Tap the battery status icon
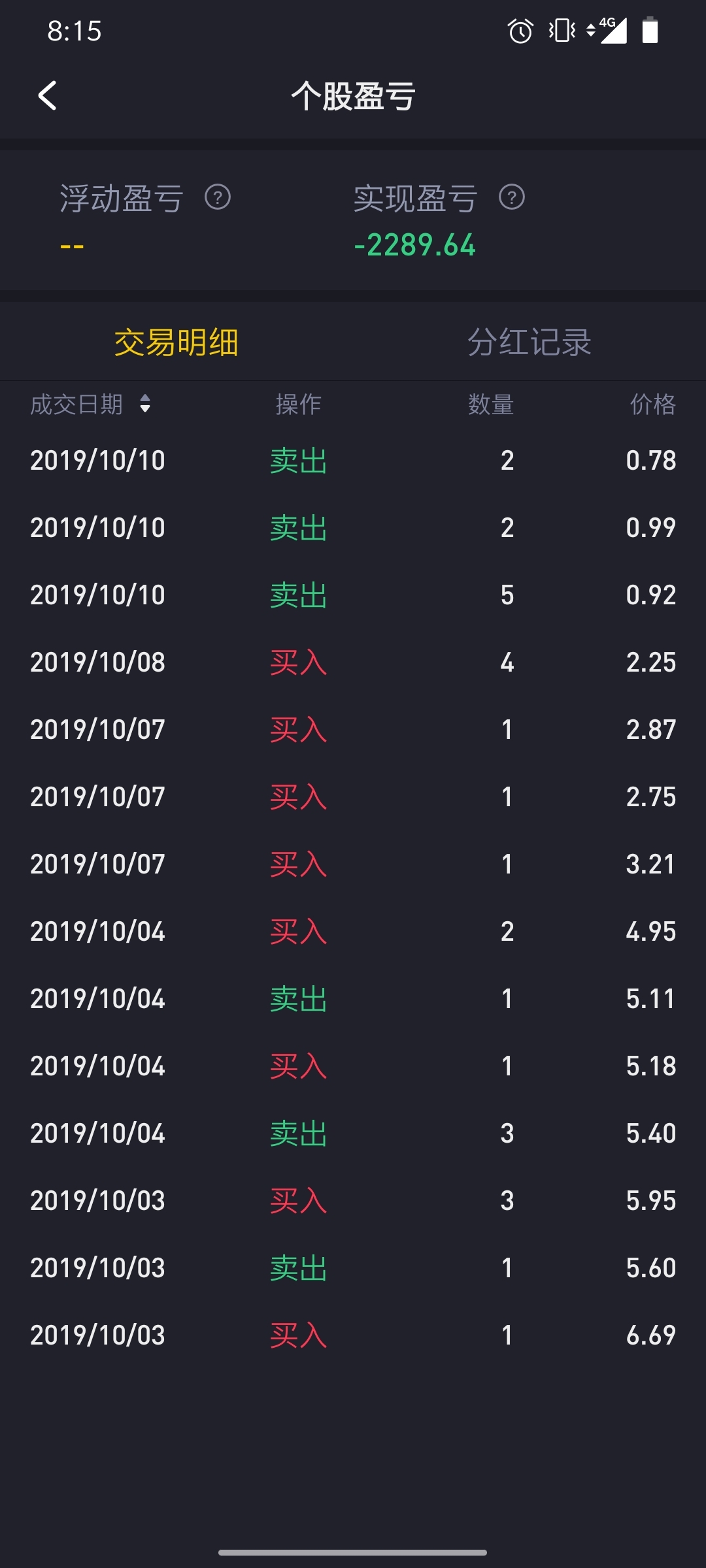 coord(650,31)
